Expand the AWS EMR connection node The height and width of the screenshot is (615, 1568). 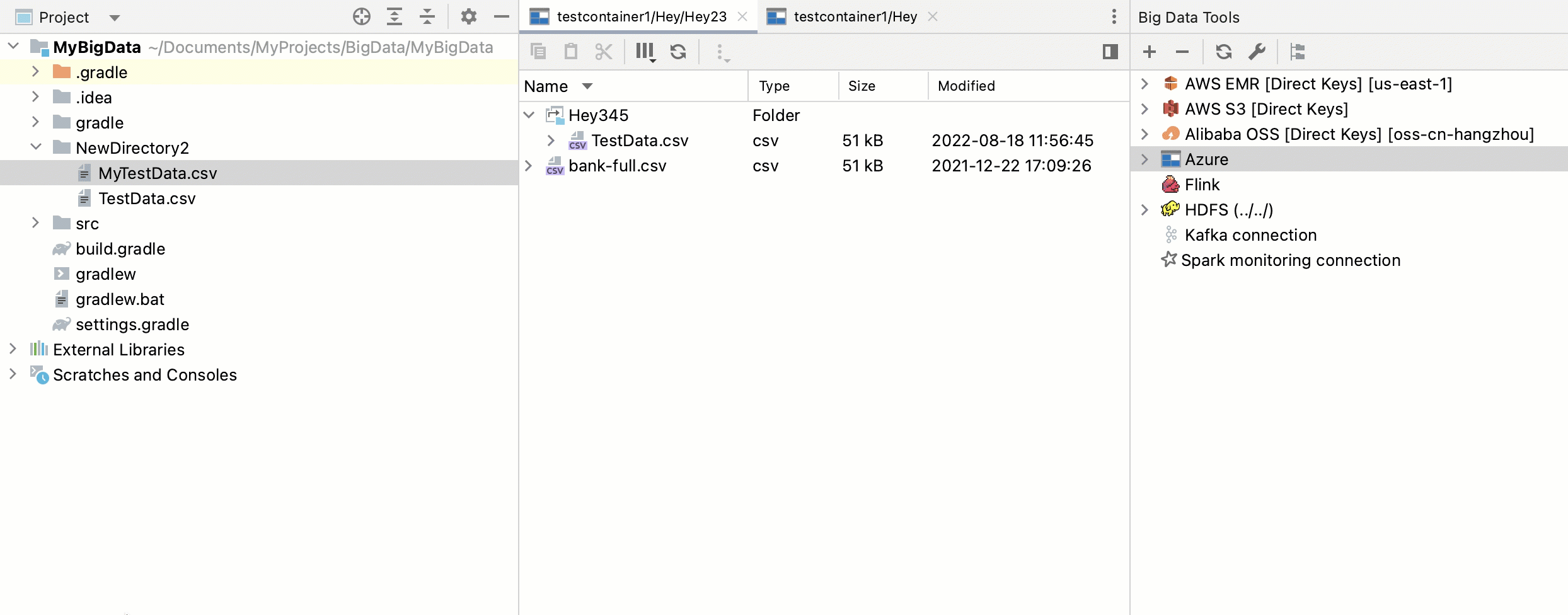pyautogui.click(x=1144, y=83)
